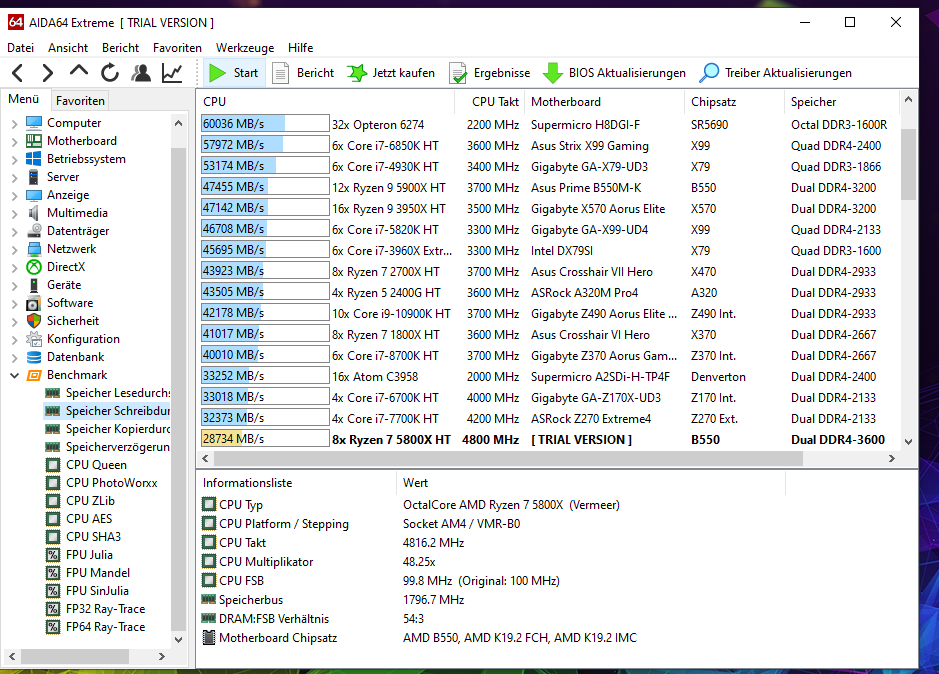Expand the Computer tree node
This screenshot has width=939, height=674.
click(14, 123)
